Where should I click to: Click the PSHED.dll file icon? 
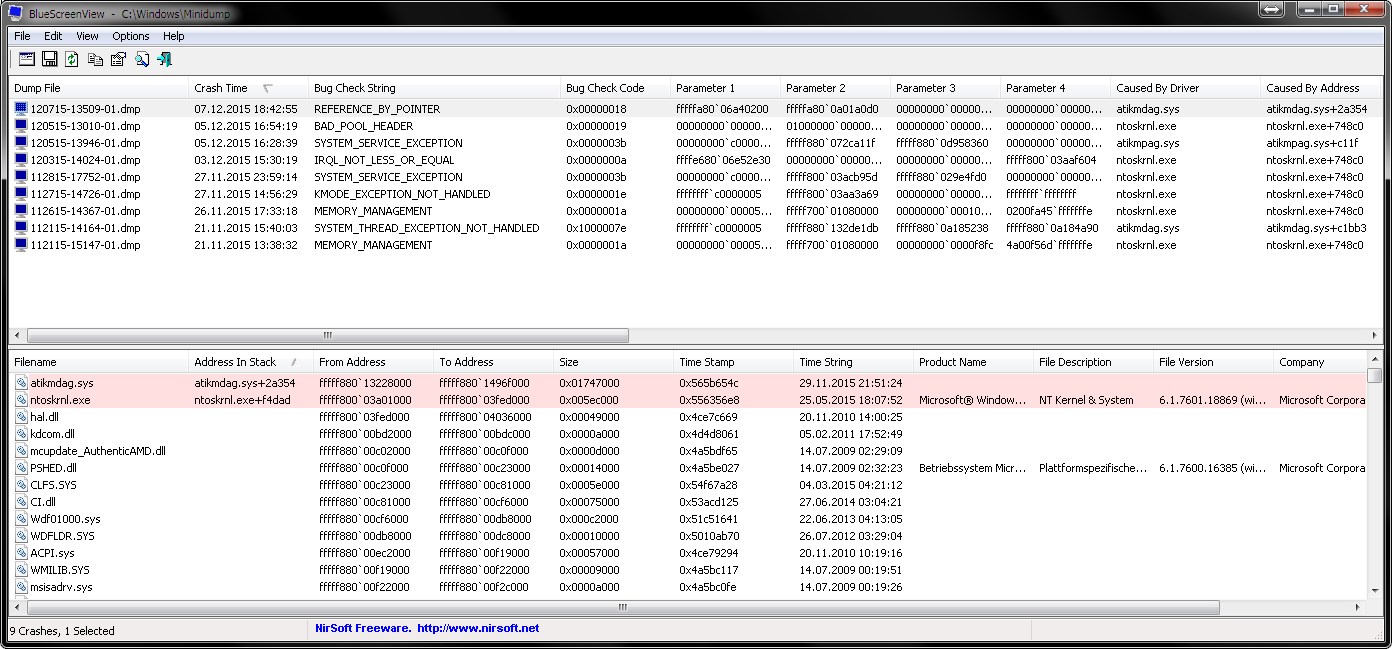[21, 468]
